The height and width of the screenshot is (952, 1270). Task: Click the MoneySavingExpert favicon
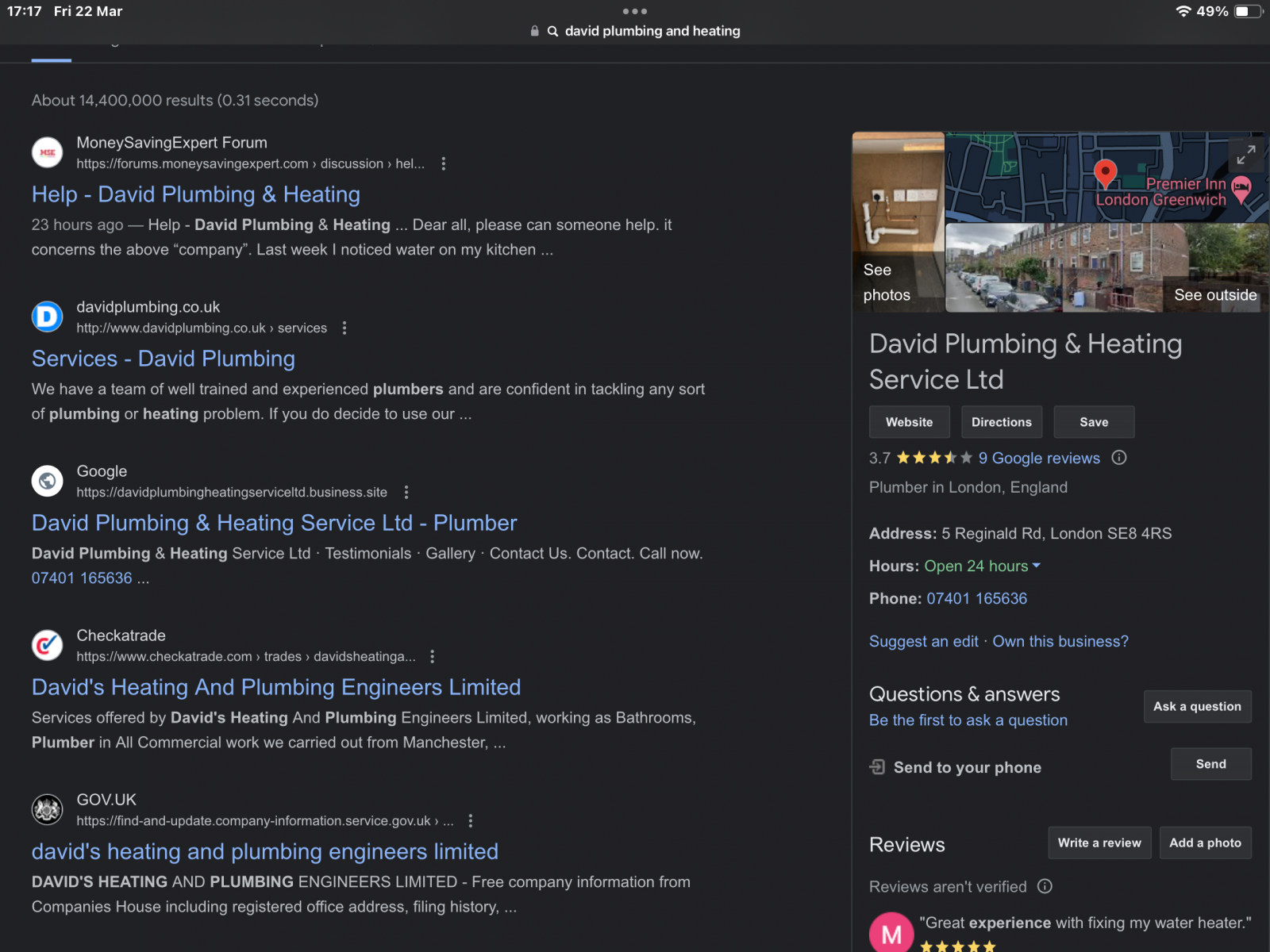click(x=48, y=152)
